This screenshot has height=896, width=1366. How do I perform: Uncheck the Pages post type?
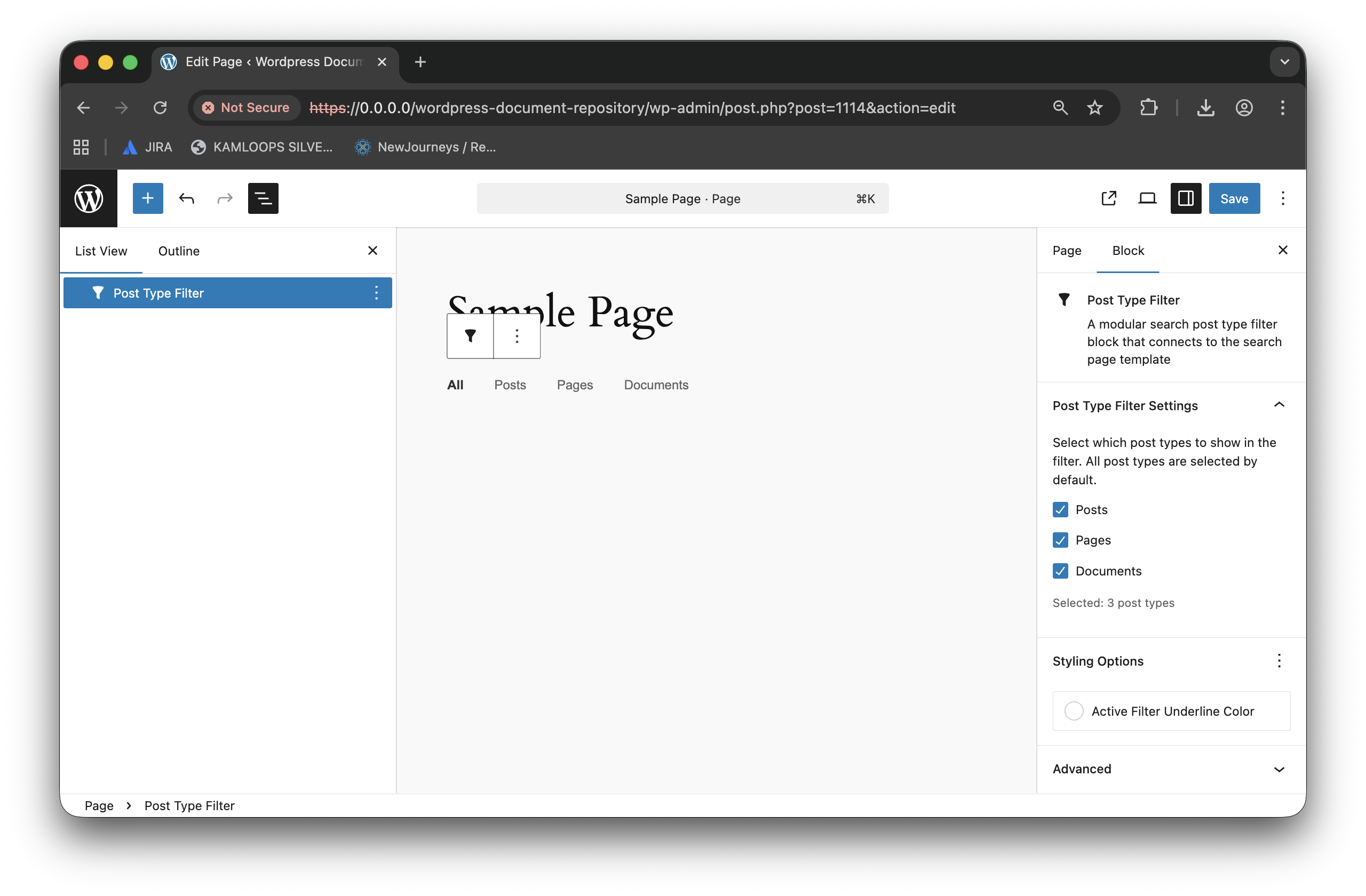[1060, 540]
